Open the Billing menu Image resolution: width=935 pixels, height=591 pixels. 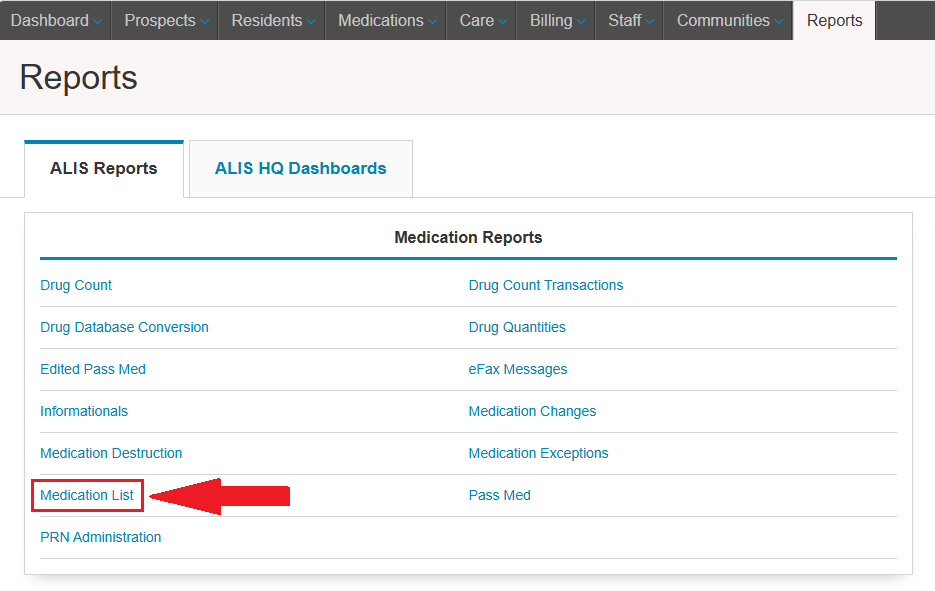click(x=556, y=20)
